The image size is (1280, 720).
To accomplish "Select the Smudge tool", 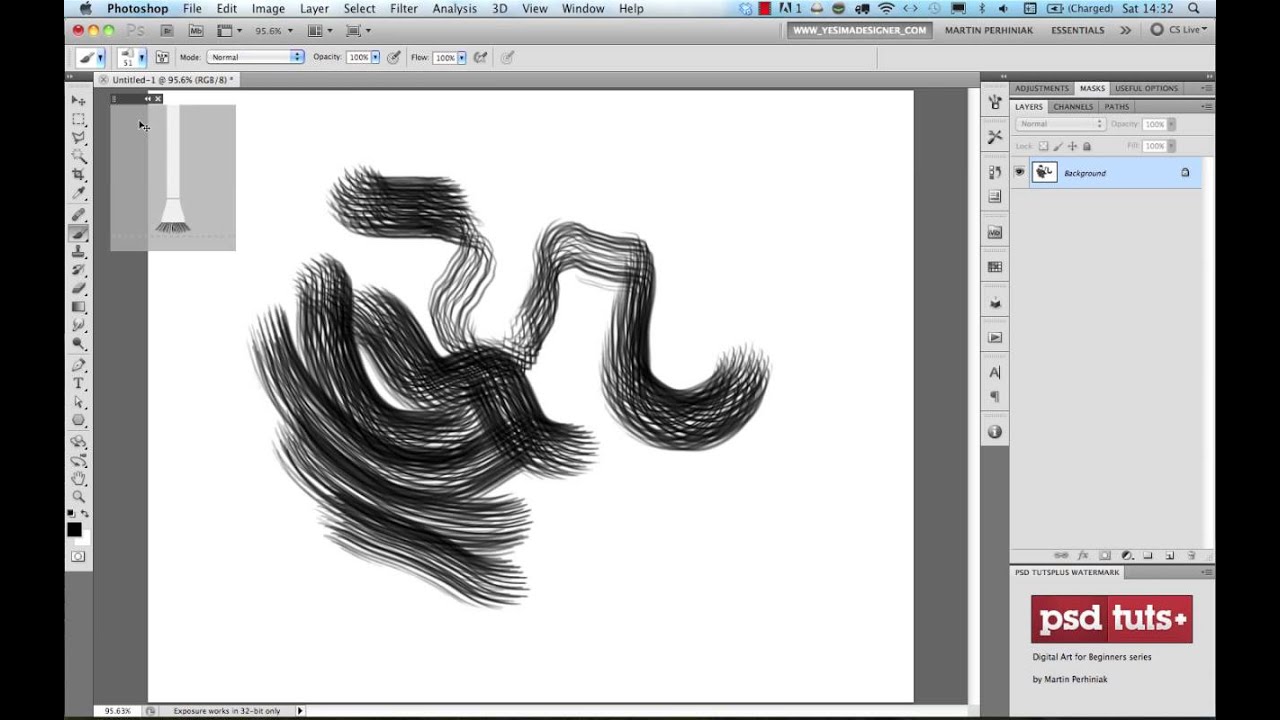I will click(x=78, y=325).
